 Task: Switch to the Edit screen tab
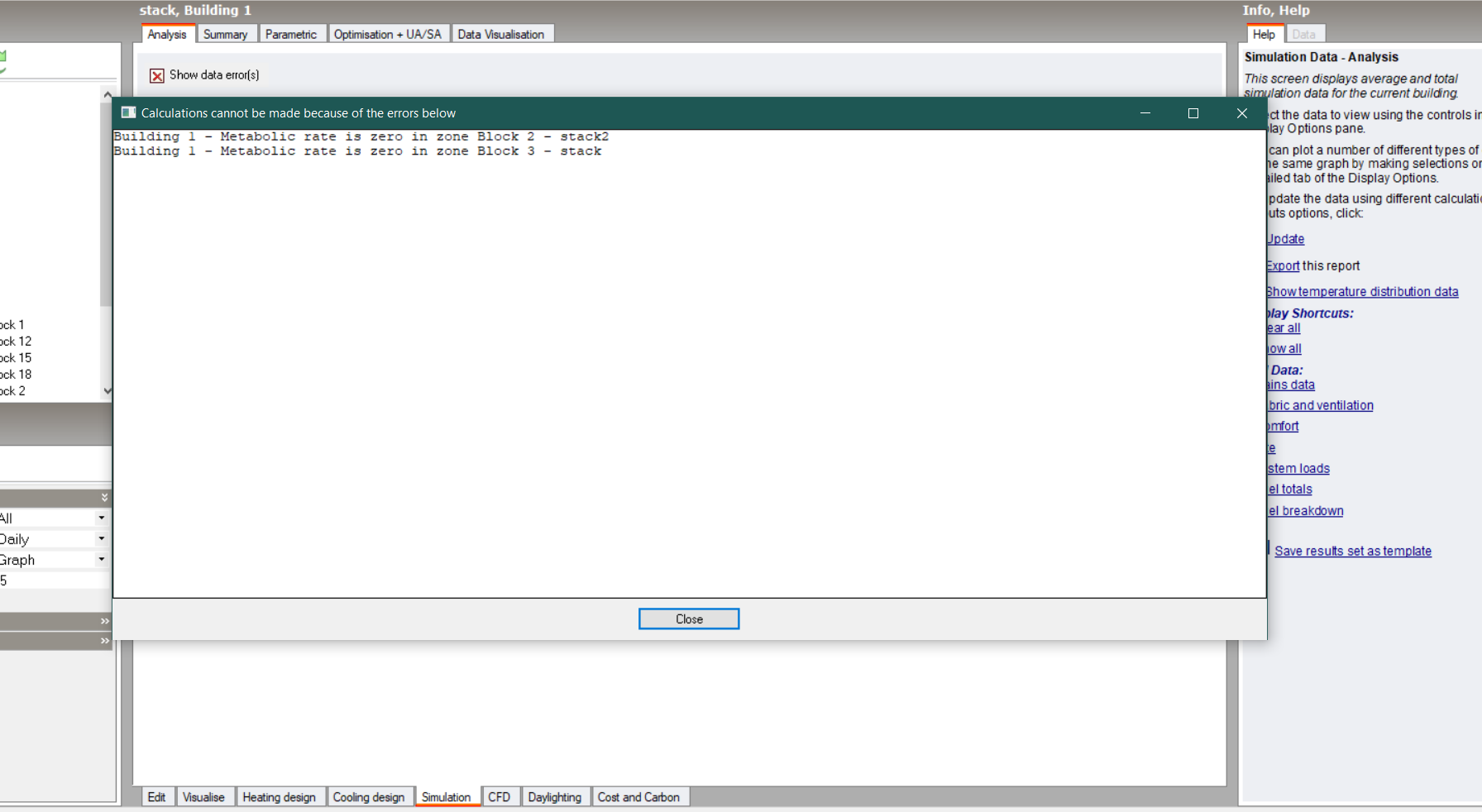(156, 797)
